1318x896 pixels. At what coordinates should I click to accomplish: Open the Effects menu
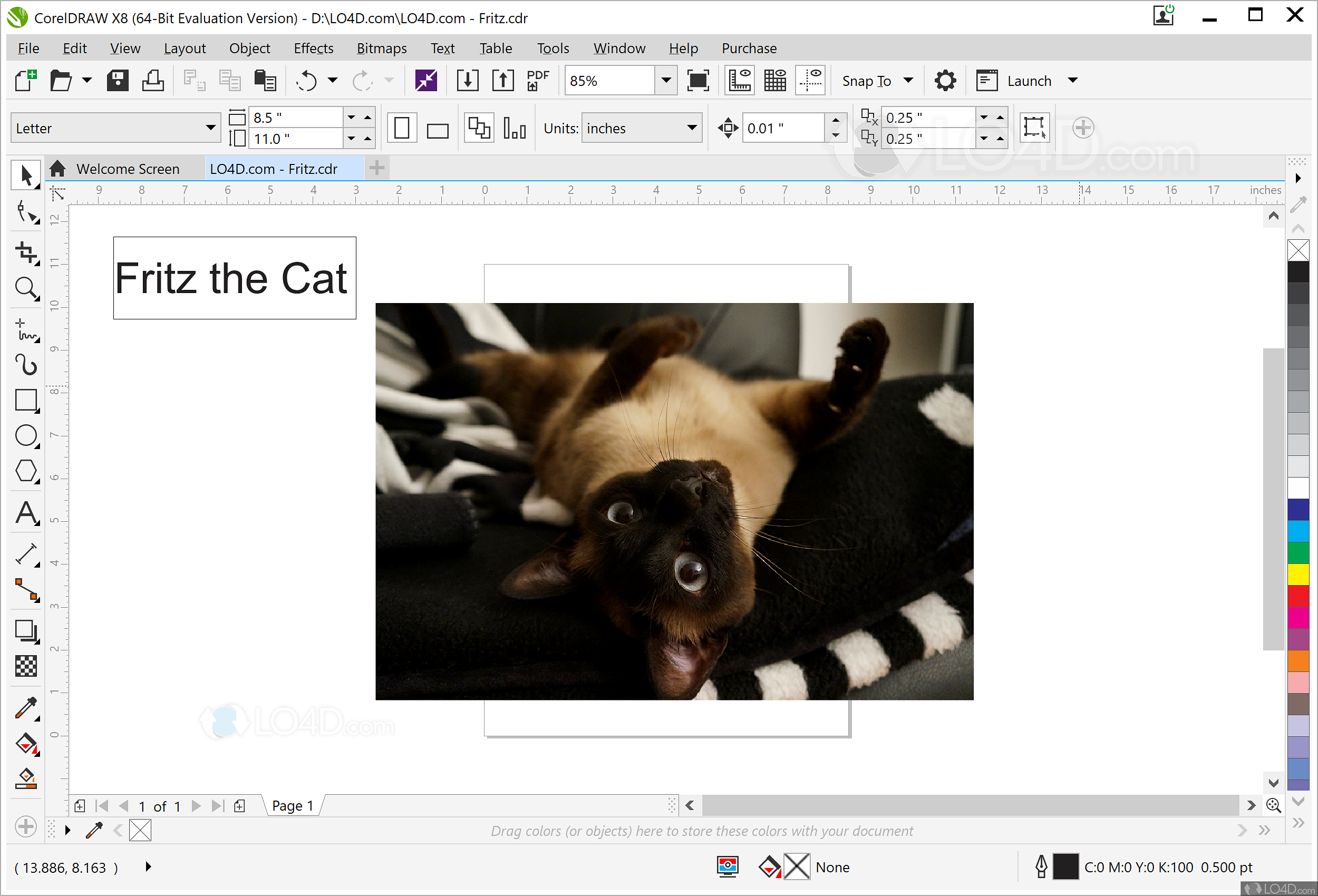(313, 48)
